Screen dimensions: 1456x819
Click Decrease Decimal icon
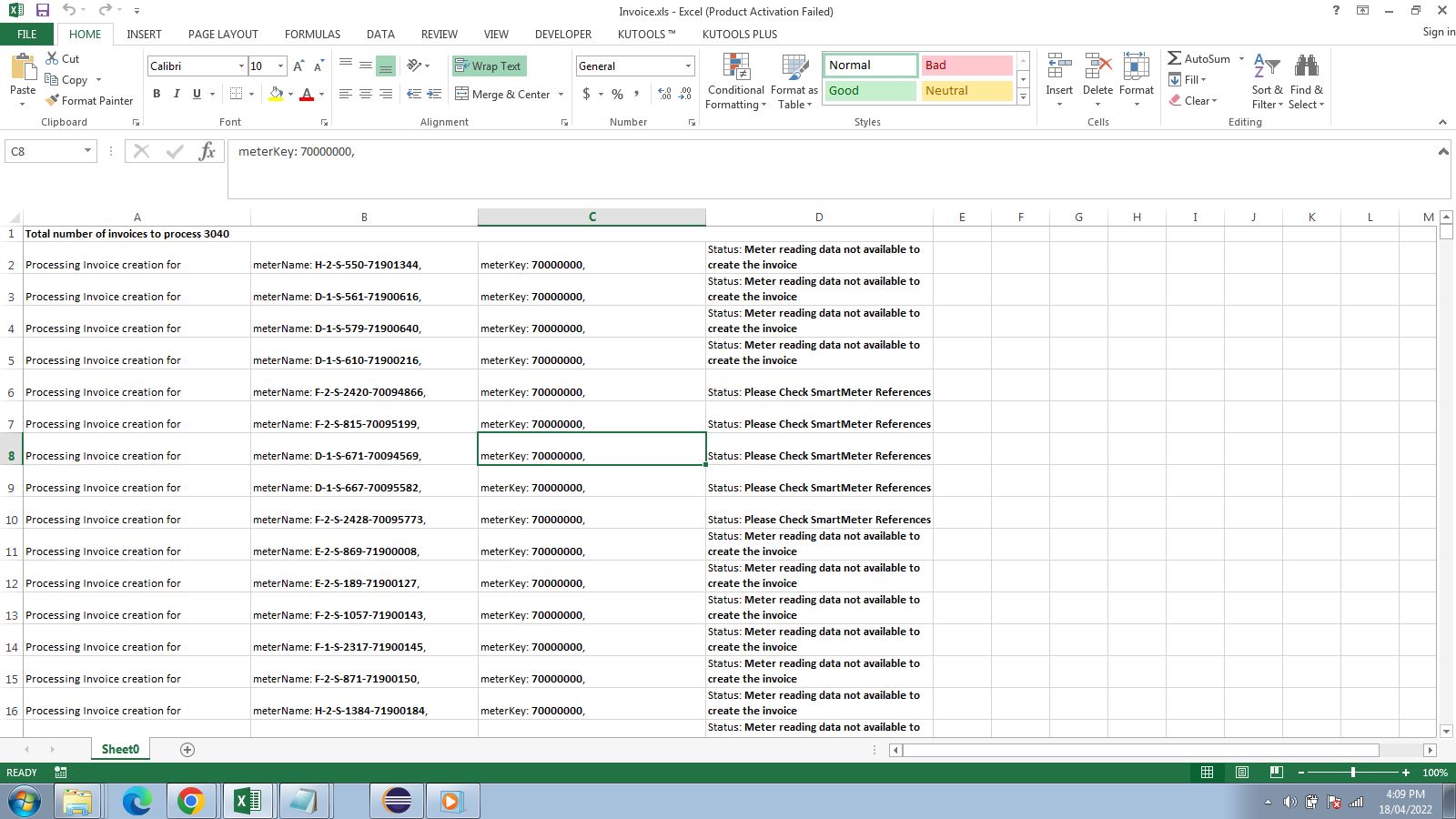click(685, 94)
